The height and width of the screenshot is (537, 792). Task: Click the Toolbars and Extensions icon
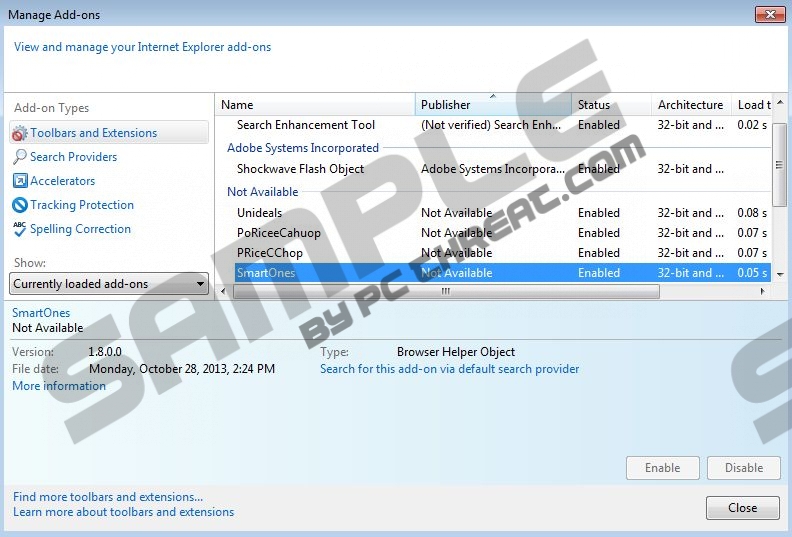point(19,133)
